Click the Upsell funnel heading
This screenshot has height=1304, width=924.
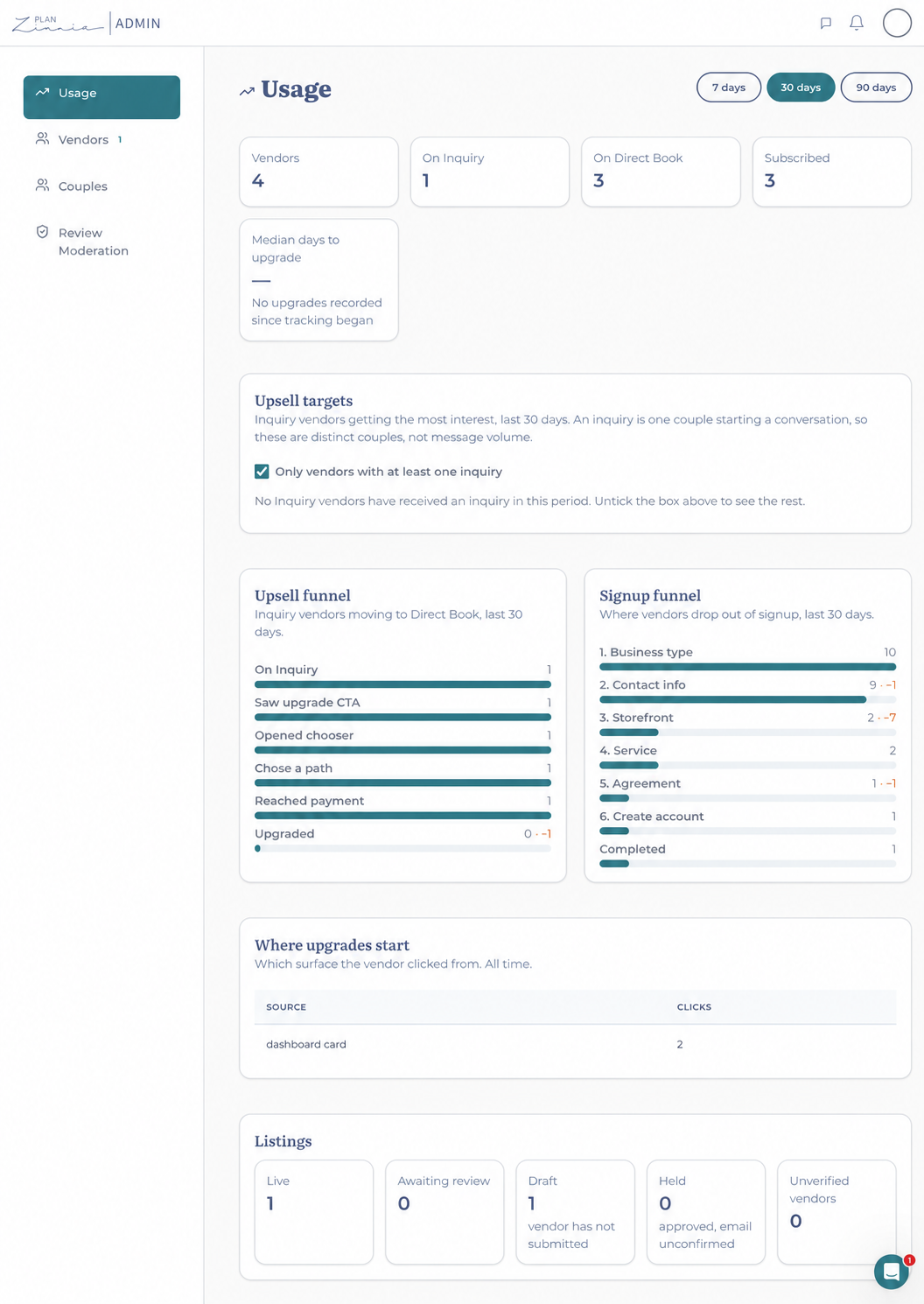pos(303,596)
